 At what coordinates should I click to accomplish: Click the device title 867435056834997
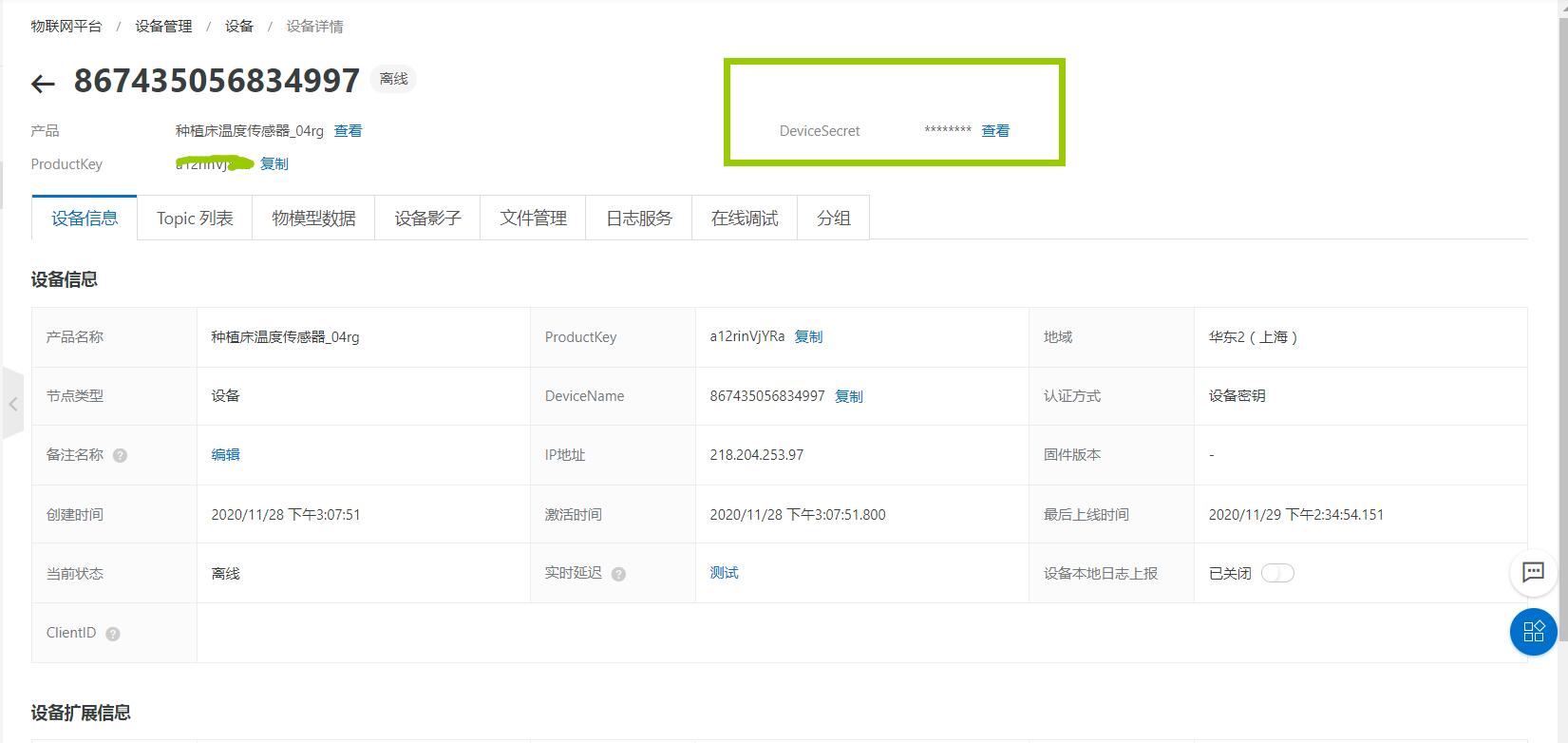tap(217, 81)
